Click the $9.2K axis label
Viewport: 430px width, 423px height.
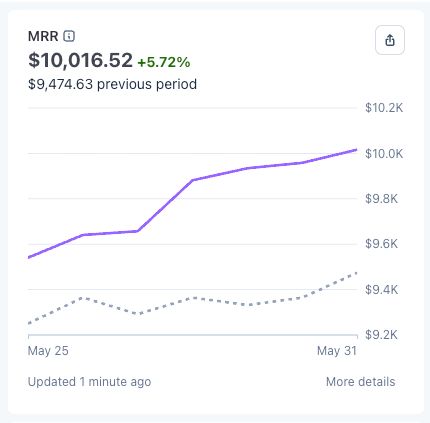click(381, 334)
